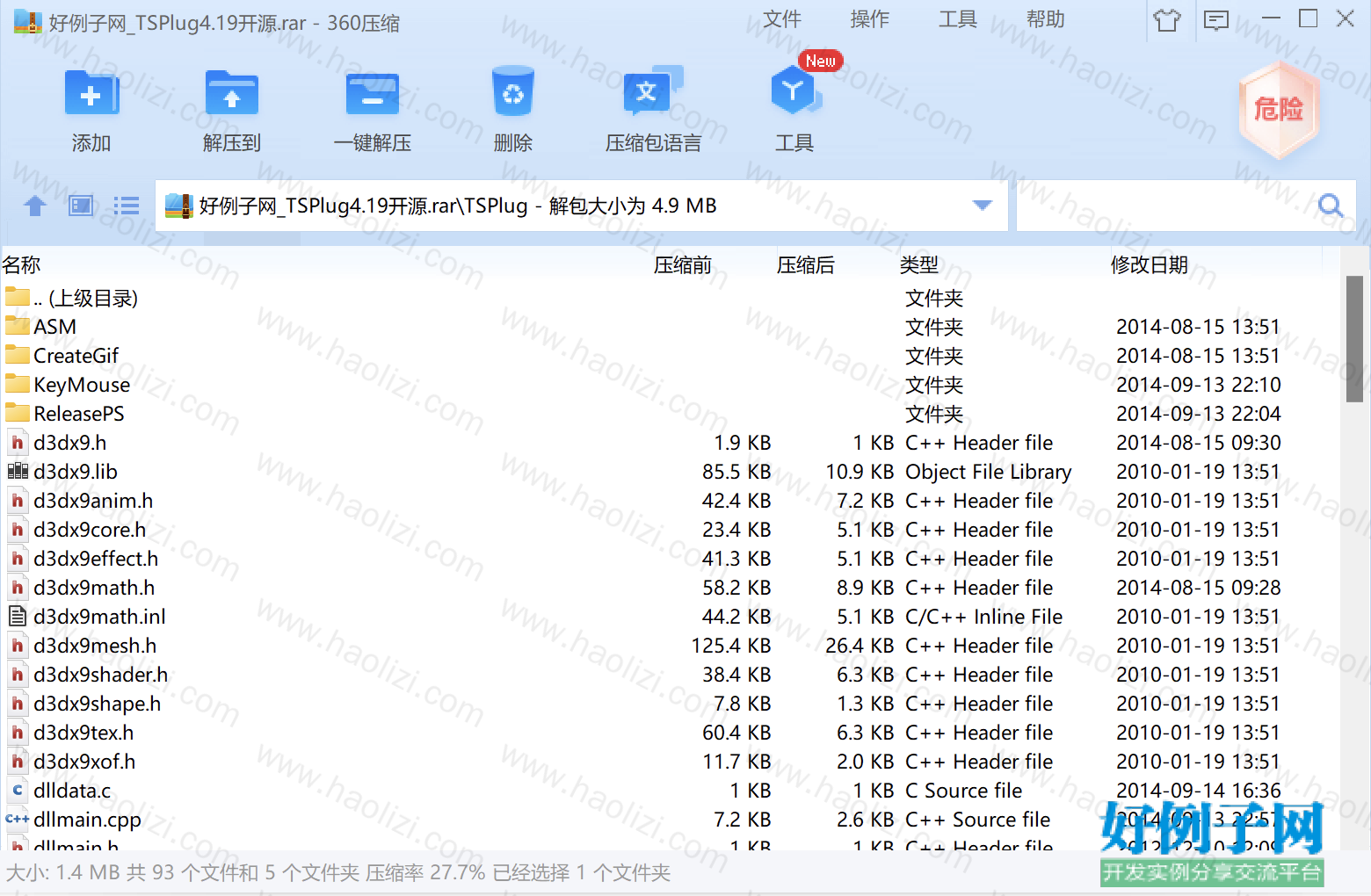Click the Add (添加) toolbar icon
This screenshot has width=1371, height=896.
point(91,93)
